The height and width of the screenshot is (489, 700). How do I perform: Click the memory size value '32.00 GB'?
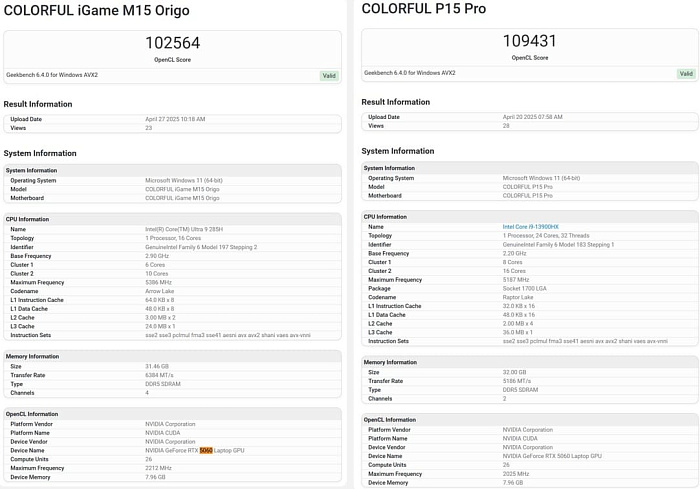[x=514, y=372]
